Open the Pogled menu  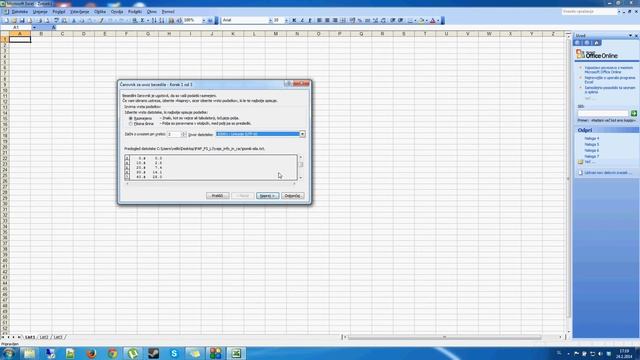point(59,12)
